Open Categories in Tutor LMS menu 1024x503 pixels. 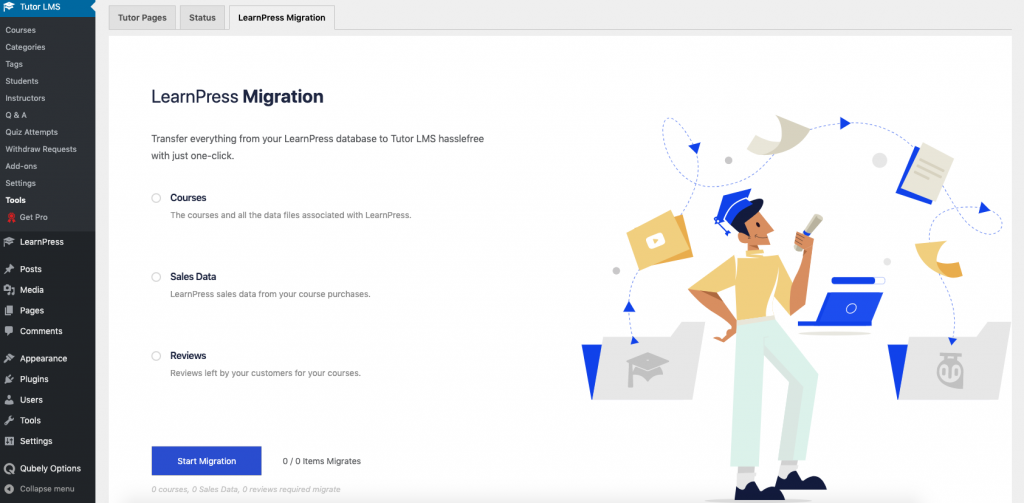click(x=25, y=47)
